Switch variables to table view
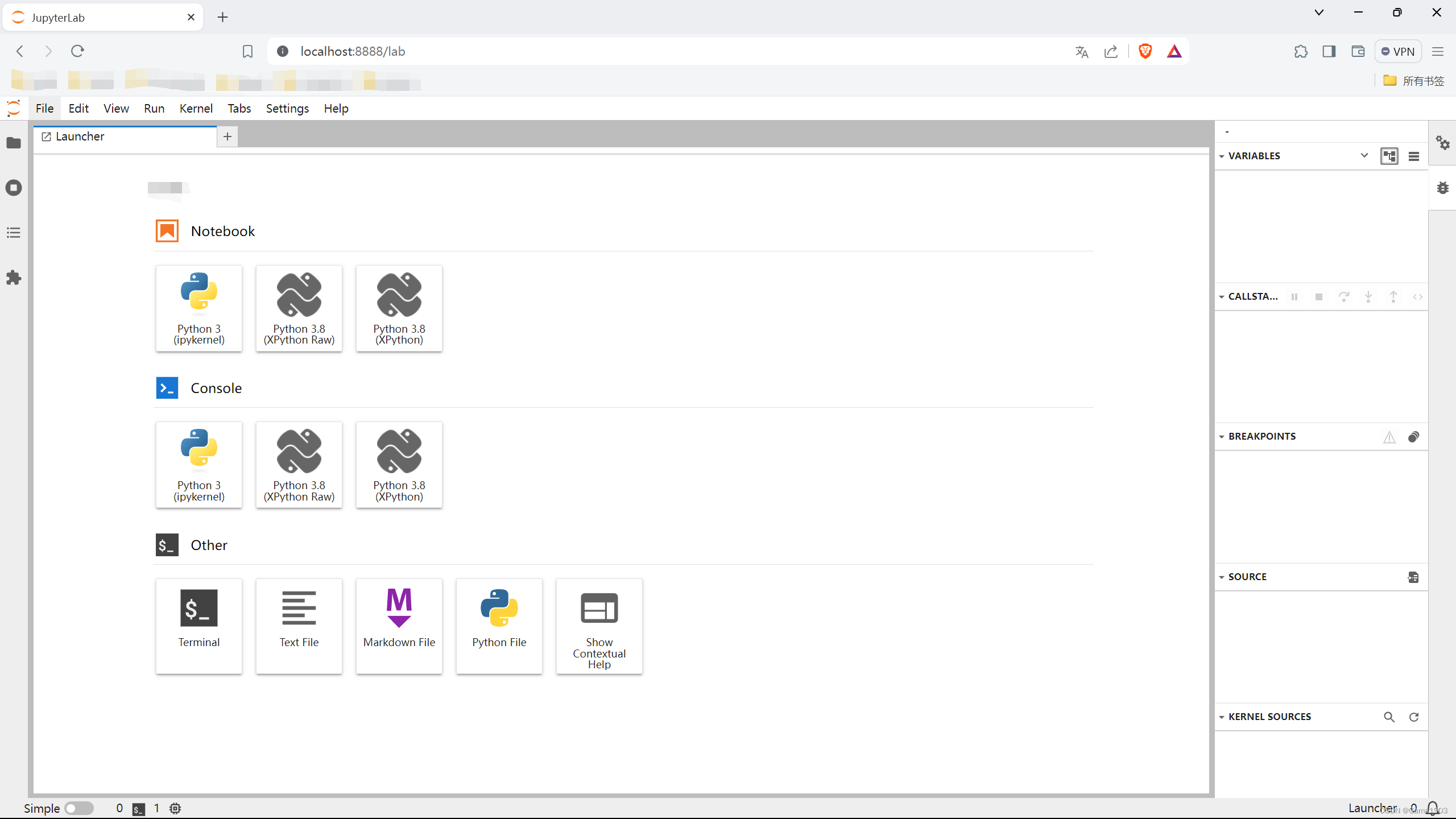Viewport: 1456px width, 819px height. coord(1414,156)
